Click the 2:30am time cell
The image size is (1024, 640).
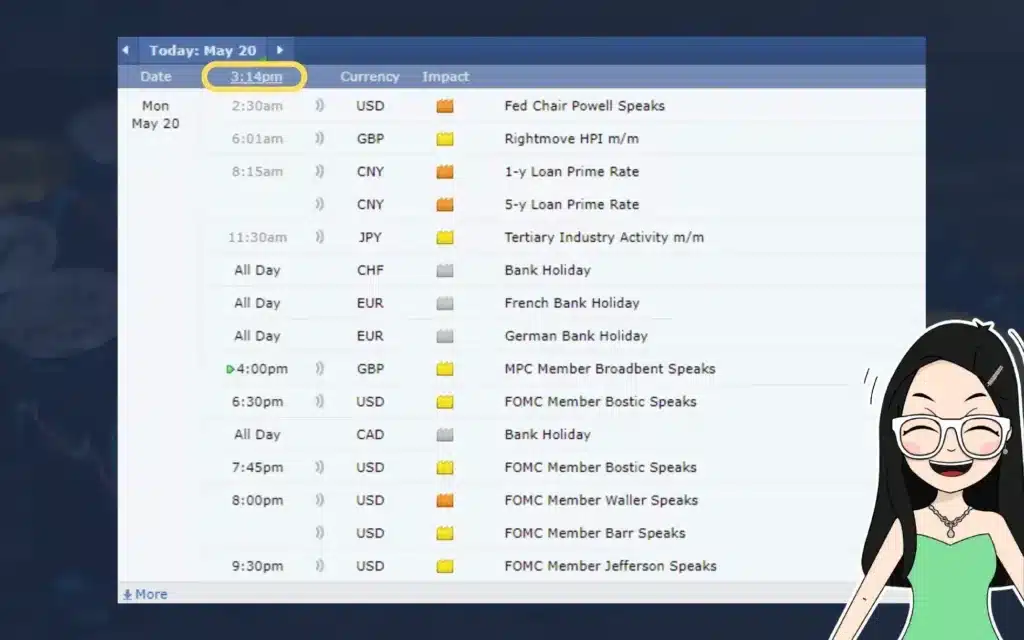(257, 106)
